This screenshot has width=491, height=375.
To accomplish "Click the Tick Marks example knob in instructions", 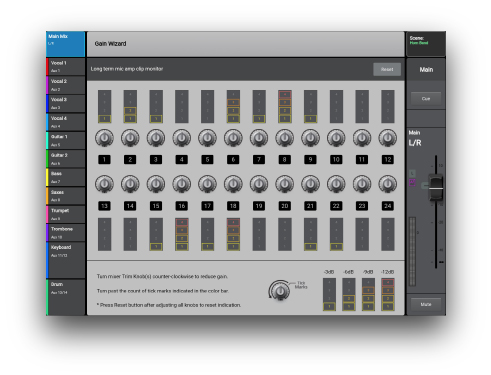I will (x=280, y=291).
